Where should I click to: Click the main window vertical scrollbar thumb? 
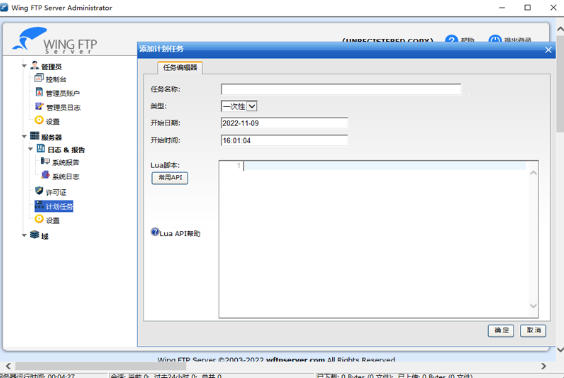(x=560, y=83)
